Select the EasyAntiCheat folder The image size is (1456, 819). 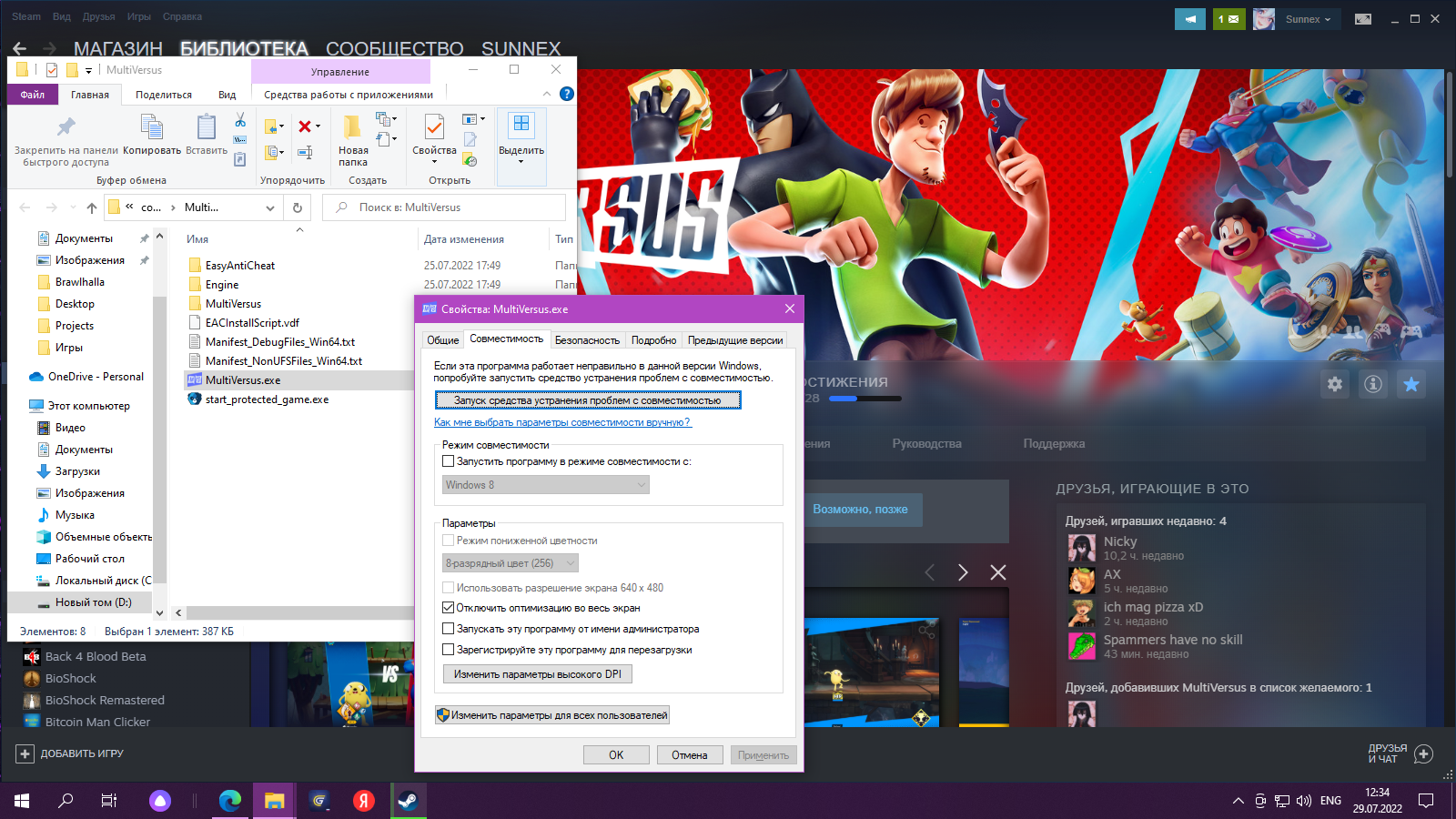pyautogui.click(x=240, y=266)
